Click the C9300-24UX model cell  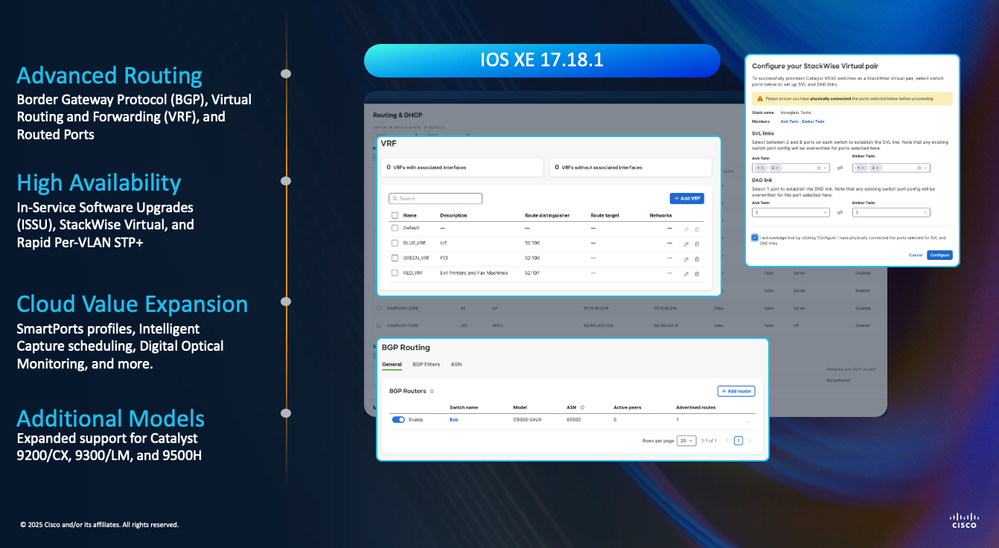(x=528, y=420)
